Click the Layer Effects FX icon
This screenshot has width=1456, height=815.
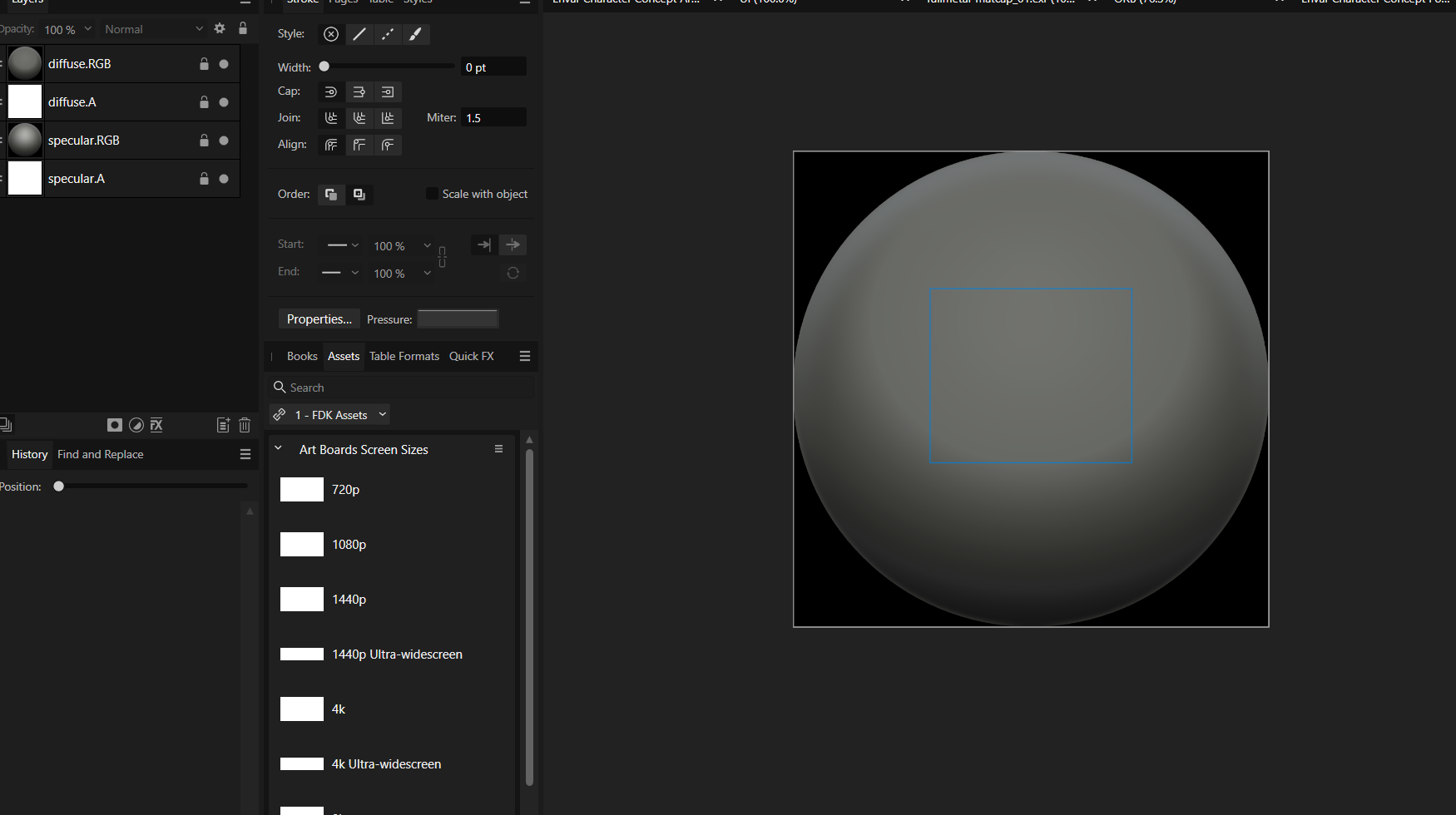pos(156,425)
